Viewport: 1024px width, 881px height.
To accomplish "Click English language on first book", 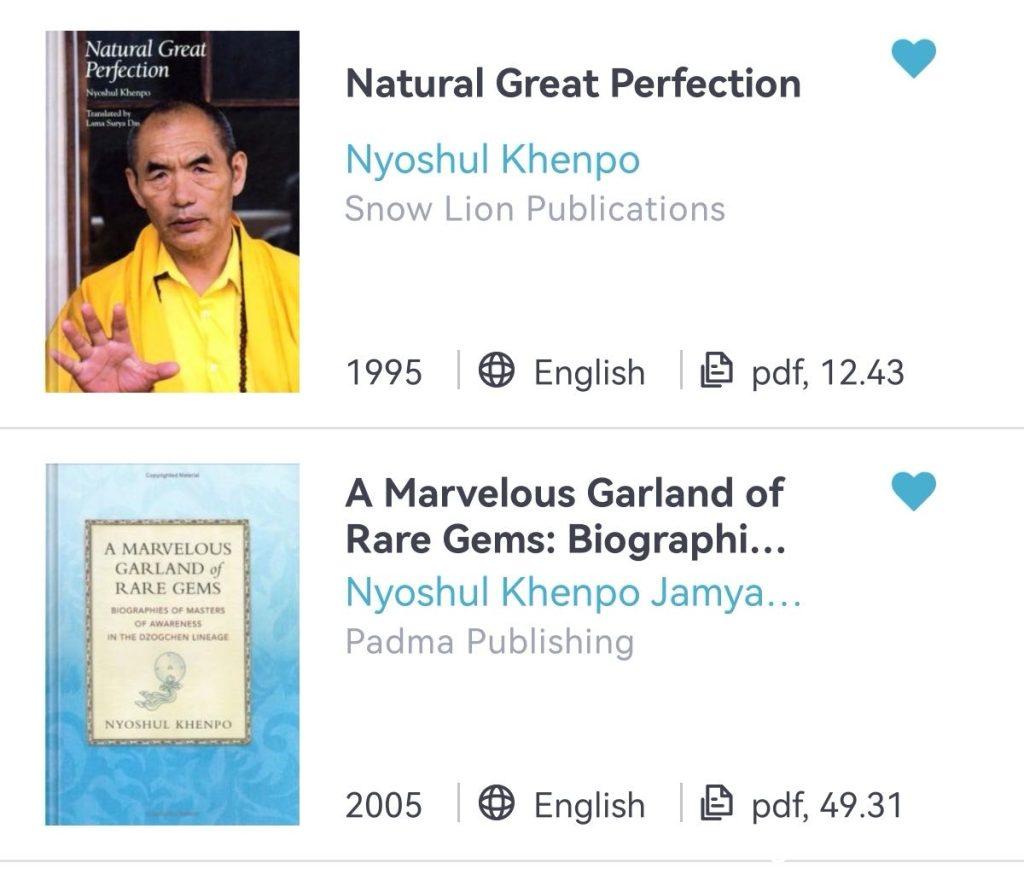I will [x=590, y=373].
